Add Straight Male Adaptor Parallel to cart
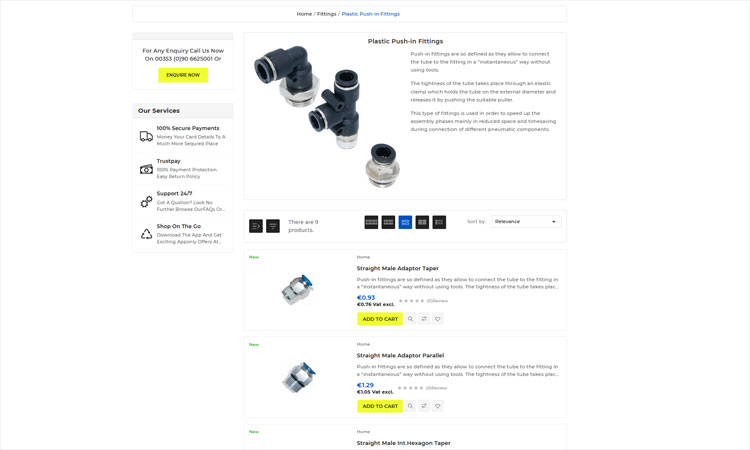The height and width of the screenshot is (450, 750). click(380, 406)
